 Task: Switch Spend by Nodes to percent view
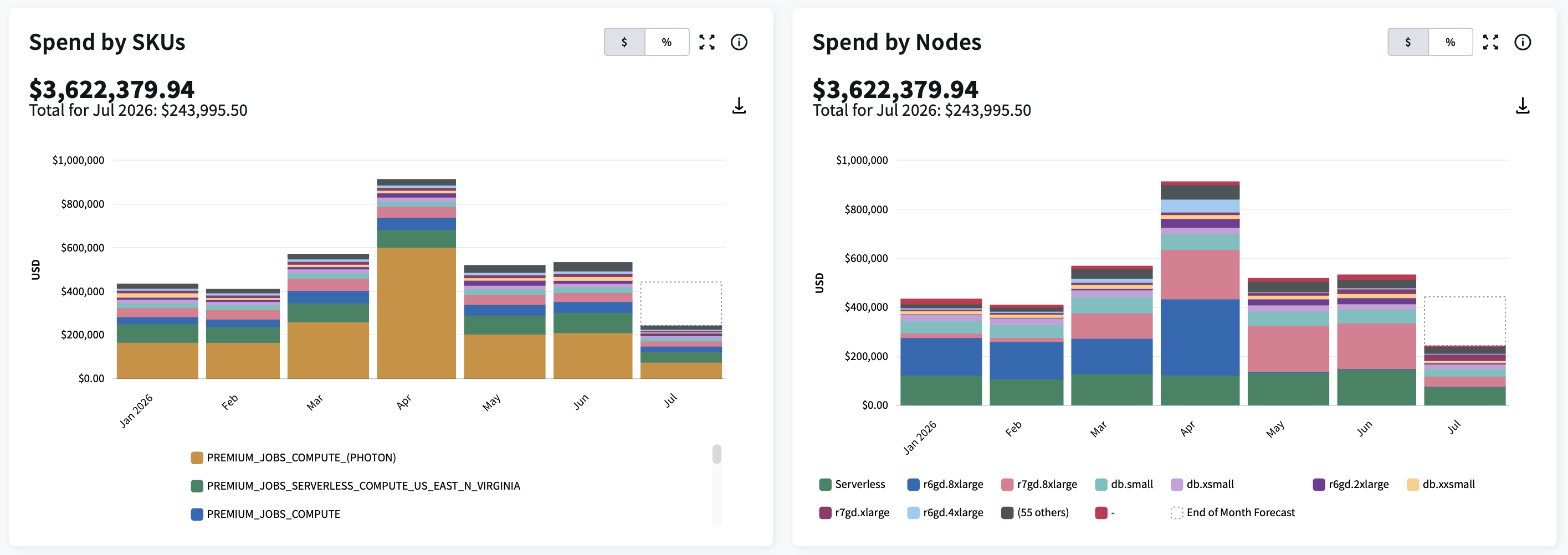click(x=1451, y=42)
